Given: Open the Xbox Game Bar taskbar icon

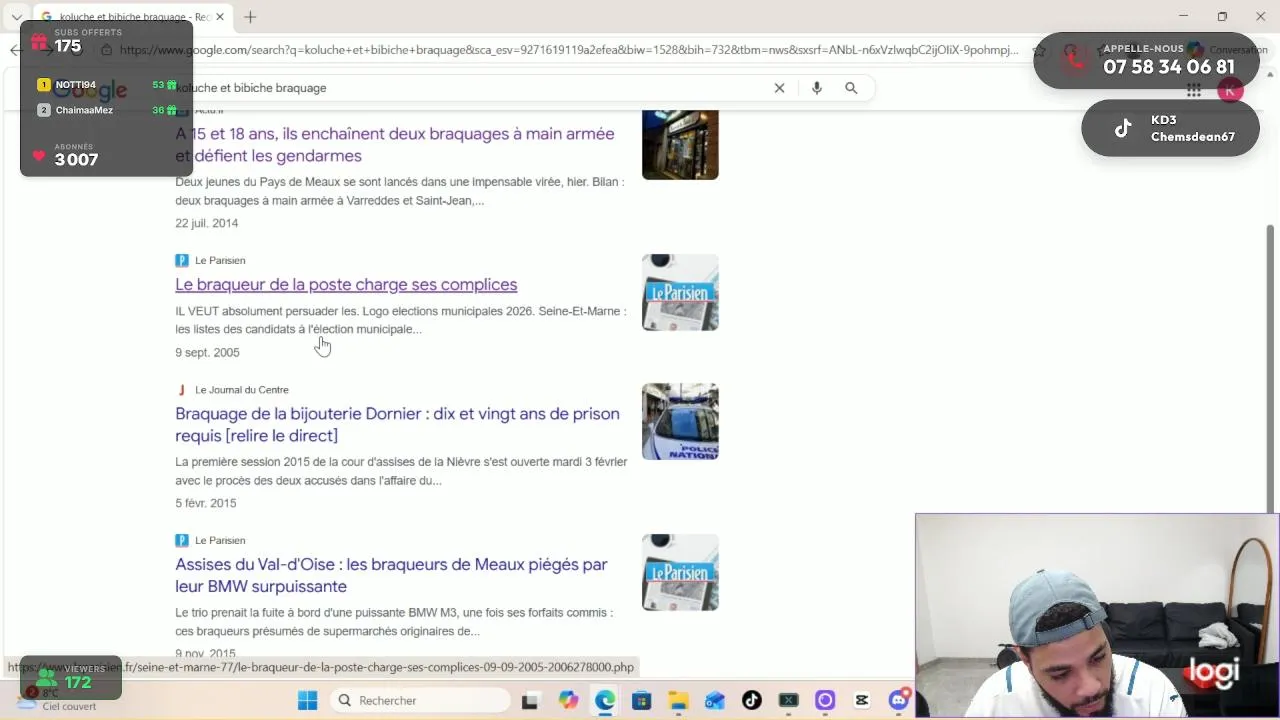Looking at the screenshot, I should [788, 700].
